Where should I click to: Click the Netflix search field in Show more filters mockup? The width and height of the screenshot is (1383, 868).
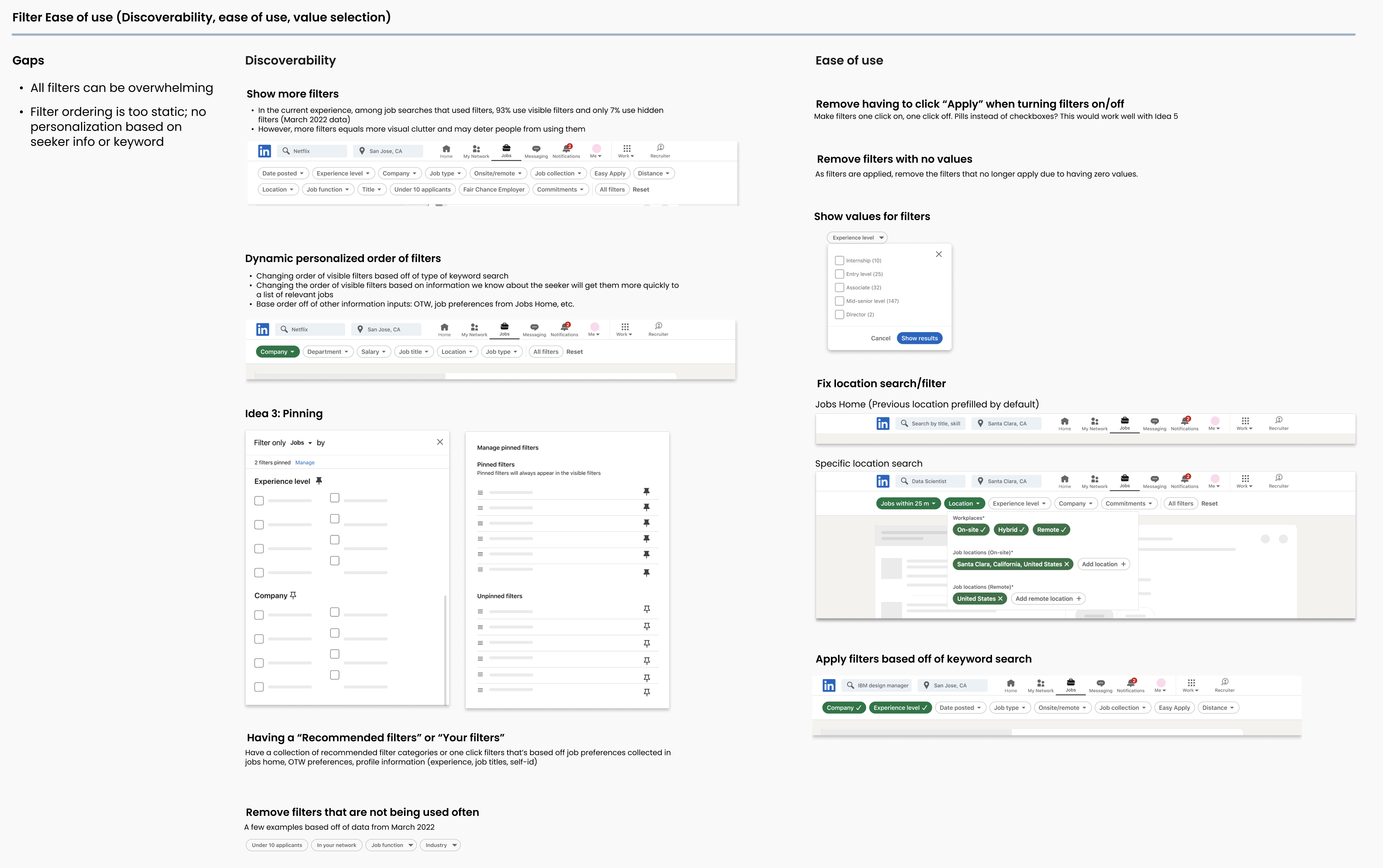click(312, 151)
